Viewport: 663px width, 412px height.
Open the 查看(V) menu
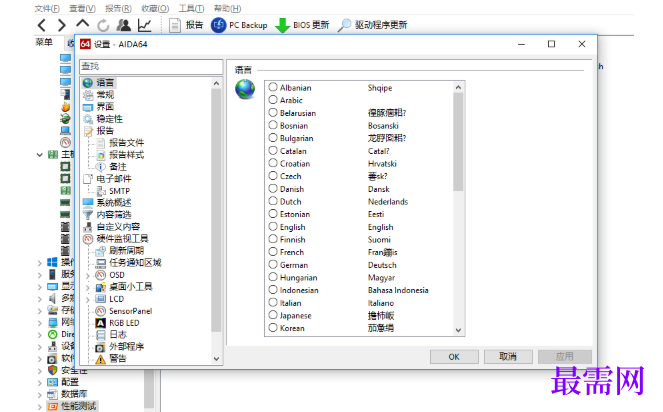pyautogui.click(x=82, y=8)
